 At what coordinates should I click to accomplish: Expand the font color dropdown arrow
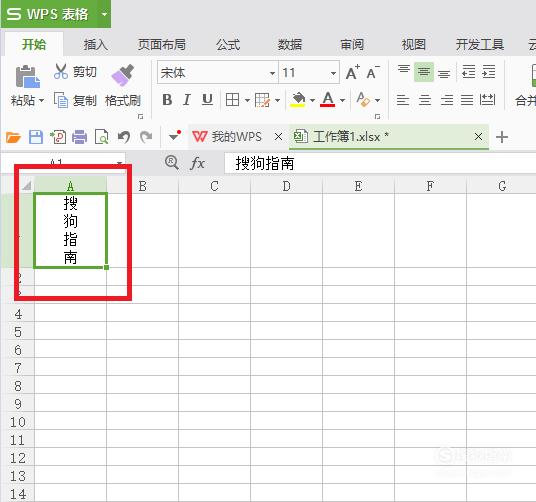[342, 100]
